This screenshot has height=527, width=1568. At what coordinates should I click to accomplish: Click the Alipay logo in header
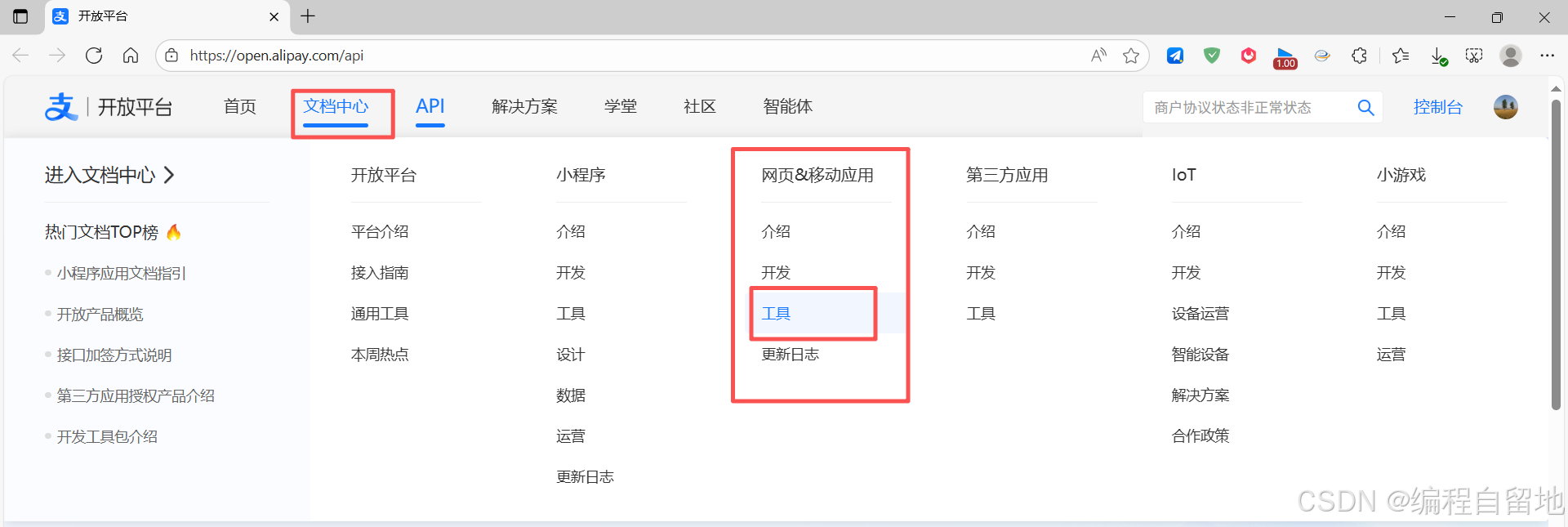point(61,107)
